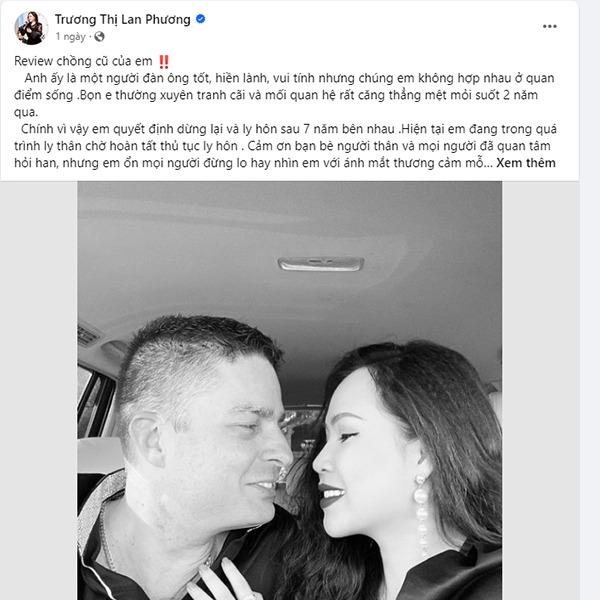Click the globe public privacy icon
Screen dimensions: 600x600
[x=99, y=36]
